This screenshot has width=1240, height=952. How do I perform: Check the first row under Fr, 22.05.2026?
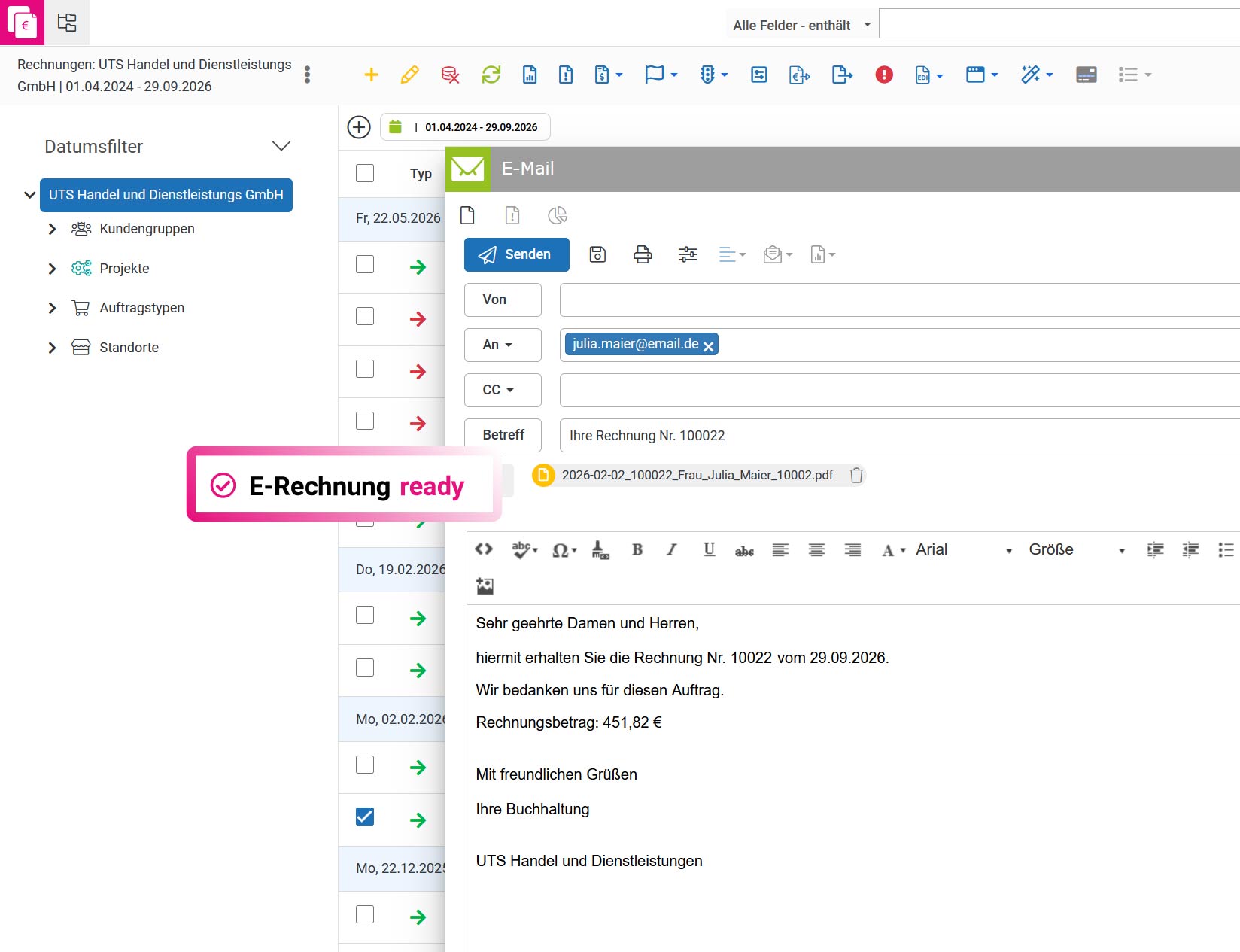click(x=365, y=264)
